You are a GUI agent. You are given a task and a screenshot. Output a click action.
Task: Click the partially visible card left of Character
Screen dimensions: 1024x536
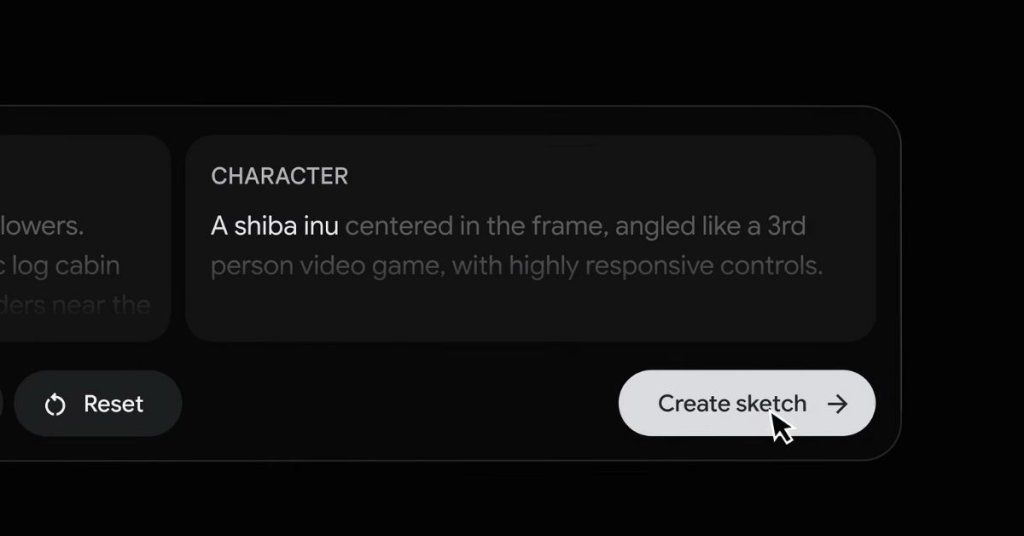click(85, 238)
